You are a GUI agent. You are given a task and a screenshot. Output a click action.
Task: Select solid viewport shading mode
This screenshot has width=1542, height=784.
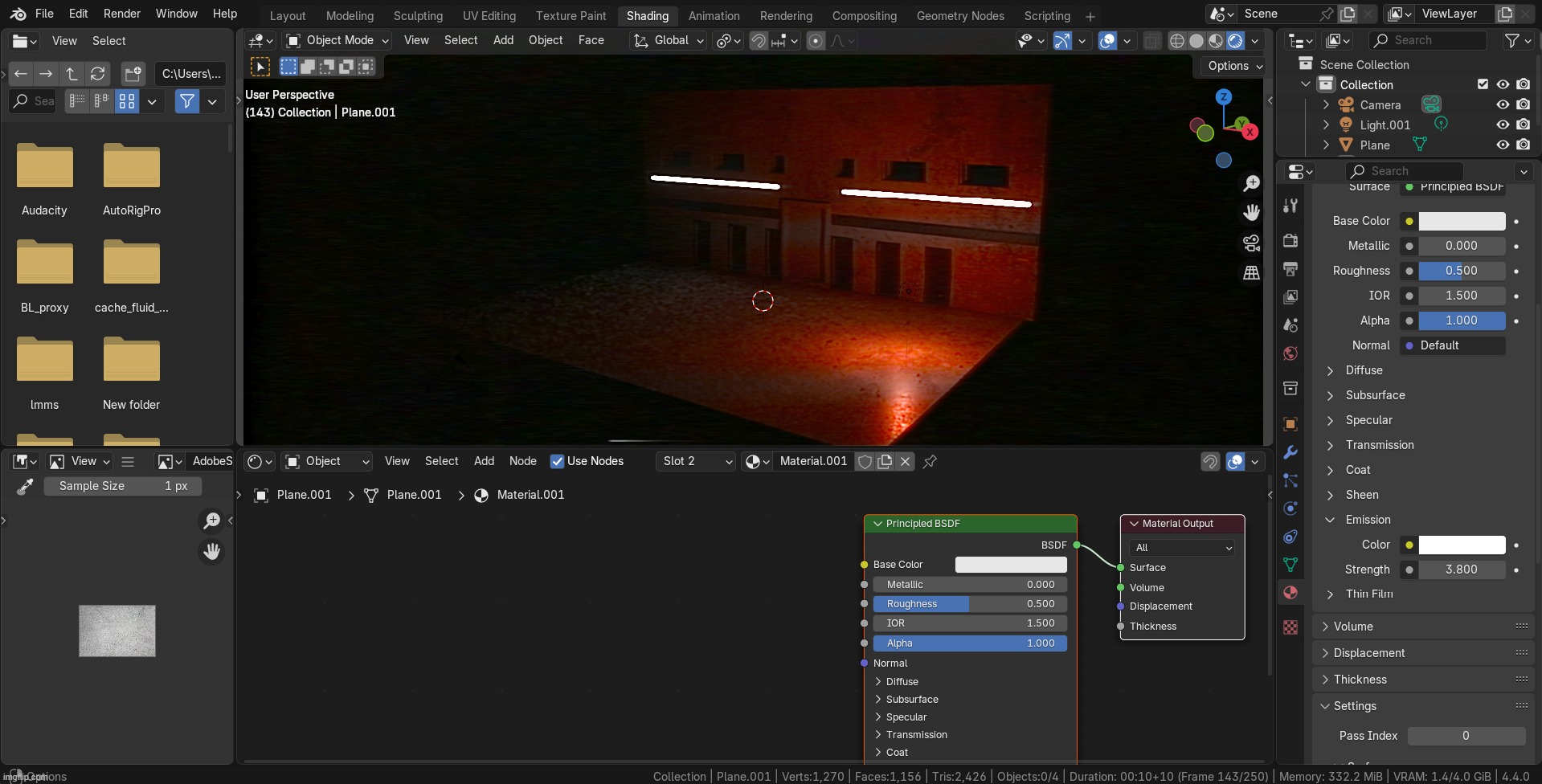1196,41
